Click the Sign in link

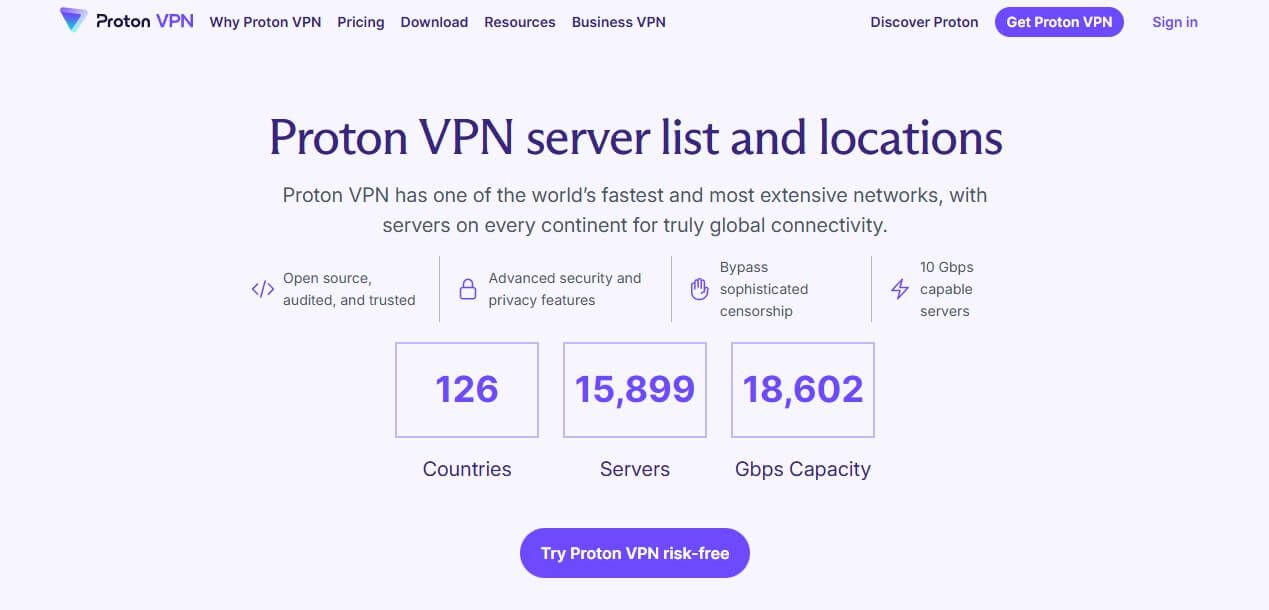tap(1174, 22)
